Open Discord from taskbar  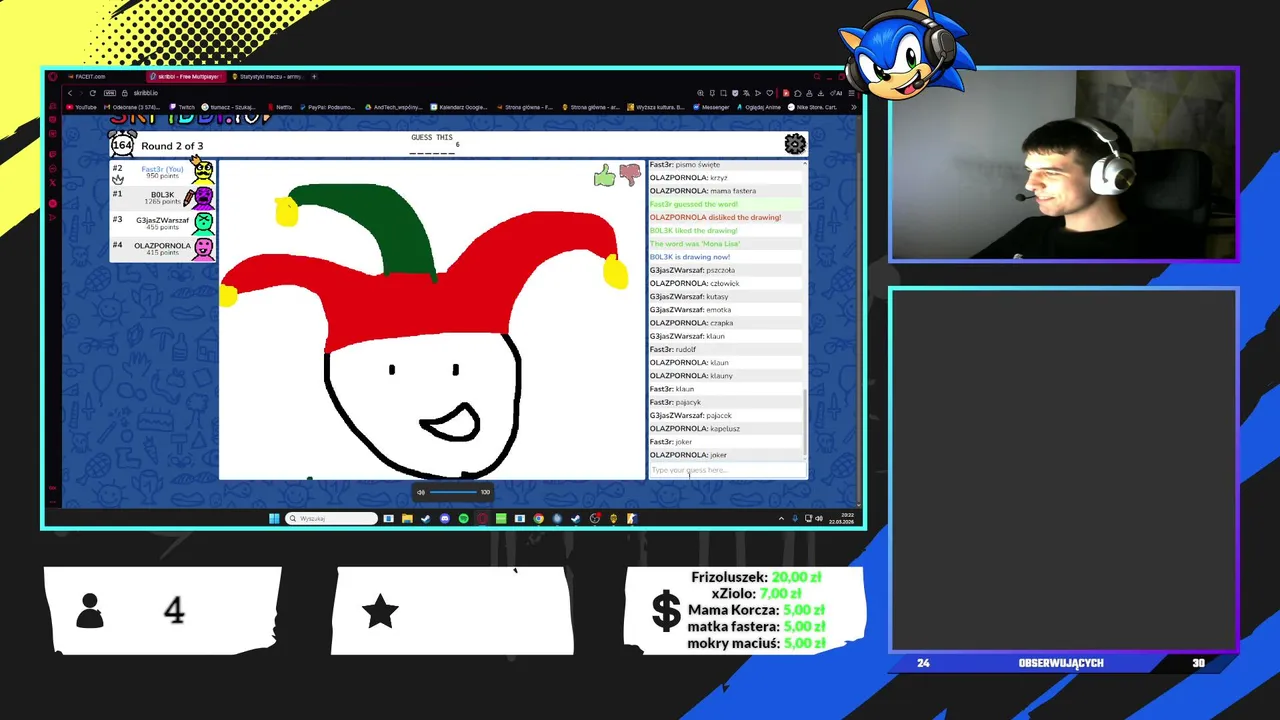pyautogui.click(x=444, y=518)
